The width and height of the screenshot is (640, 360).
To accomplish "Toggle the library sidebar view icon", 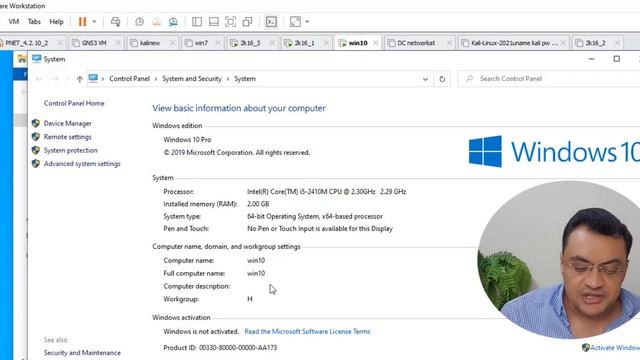I will tap(197, 22).
